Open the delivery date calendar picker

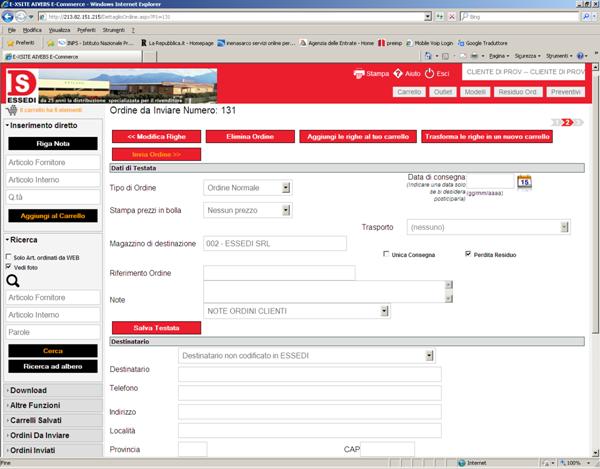click(x=524, y=181)
